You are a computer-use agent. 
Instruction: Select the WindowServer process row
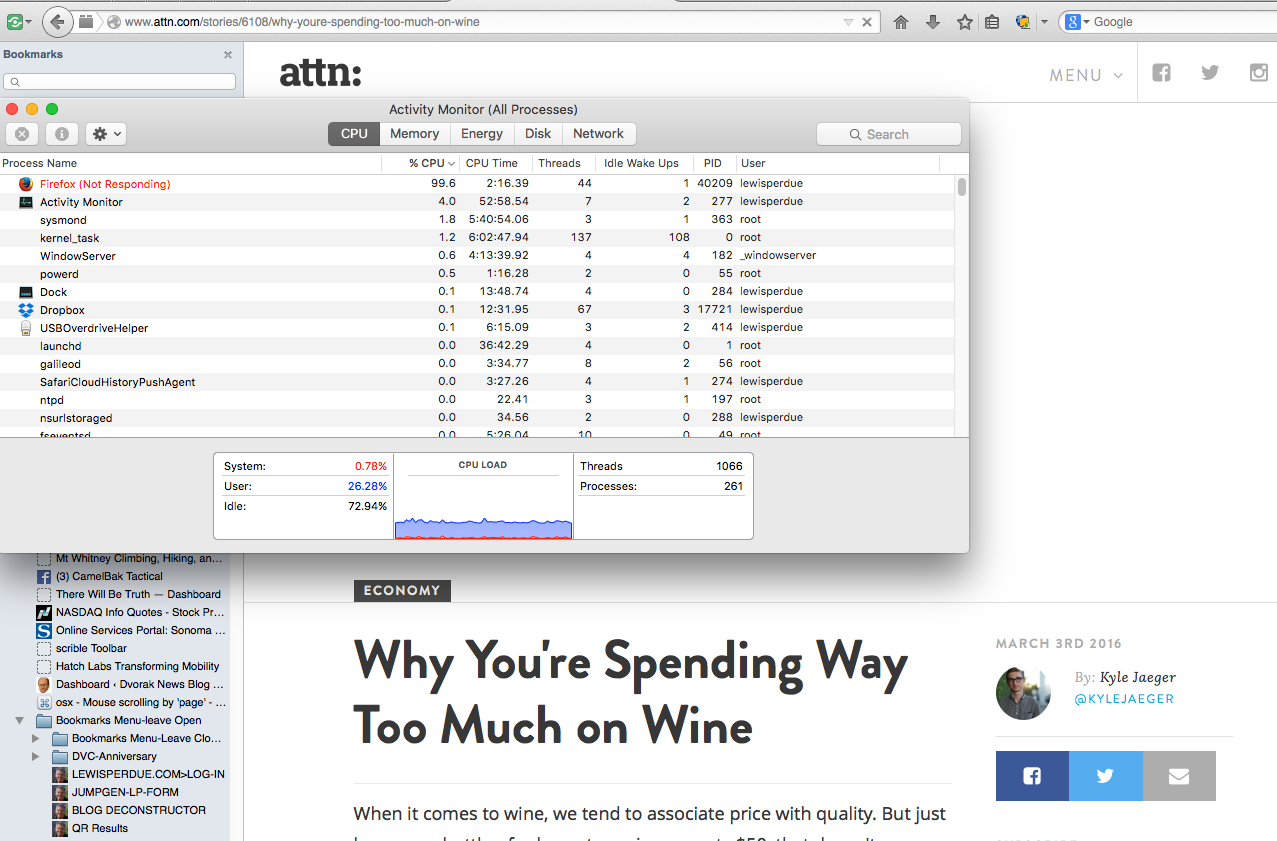[478, 256]
